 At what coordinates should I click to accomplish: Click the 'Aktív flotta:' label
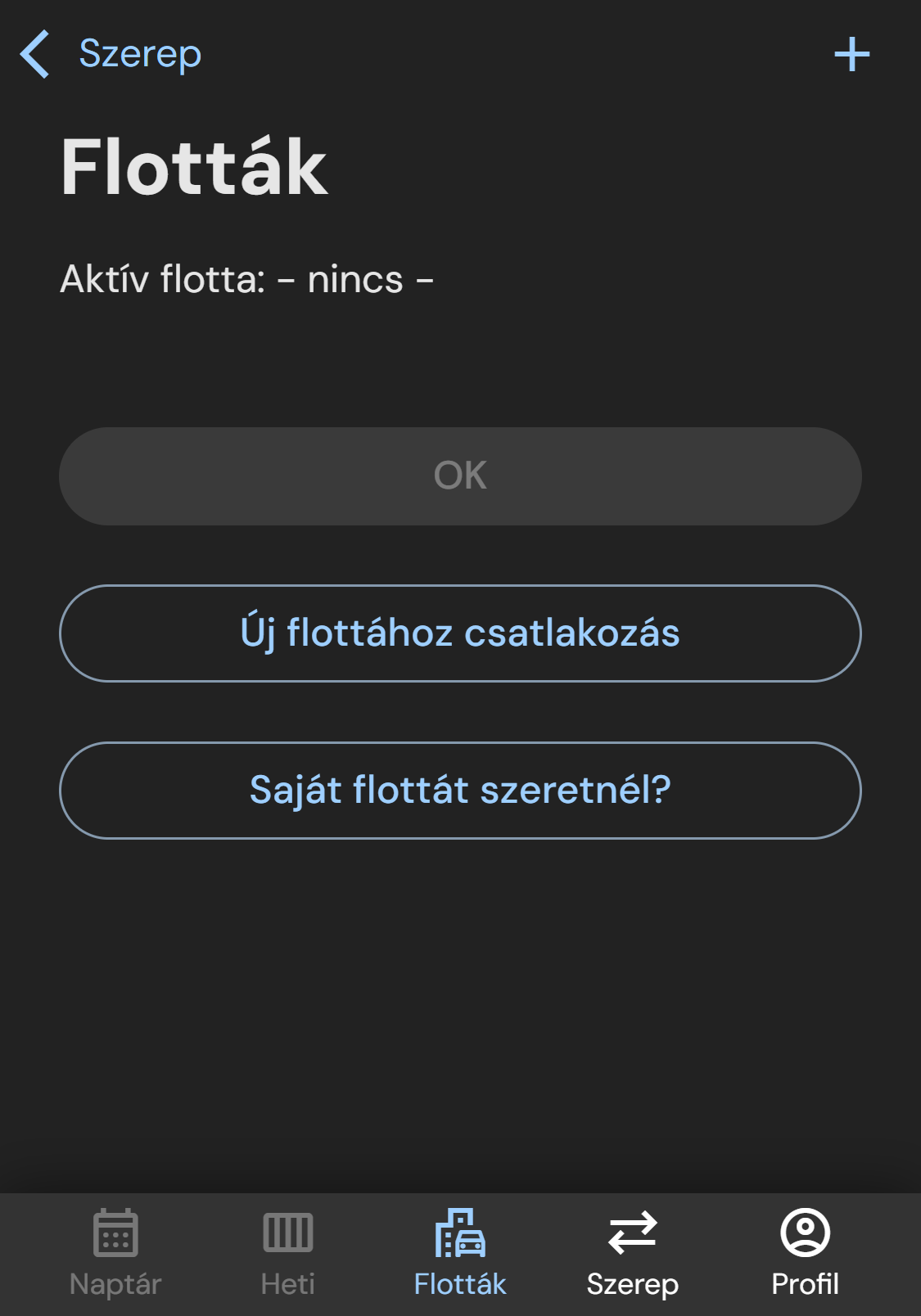tap(162, 280)
